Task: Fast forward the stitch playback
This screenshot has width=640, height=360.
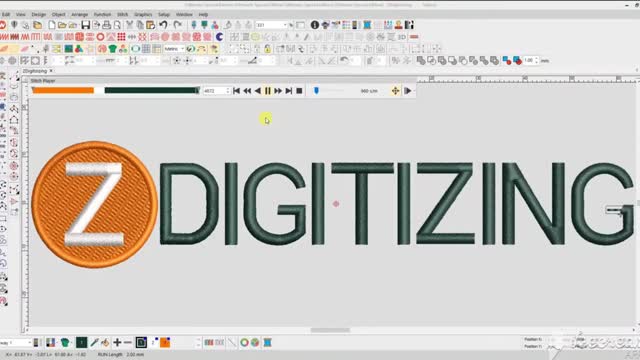Action: [278, 91]
